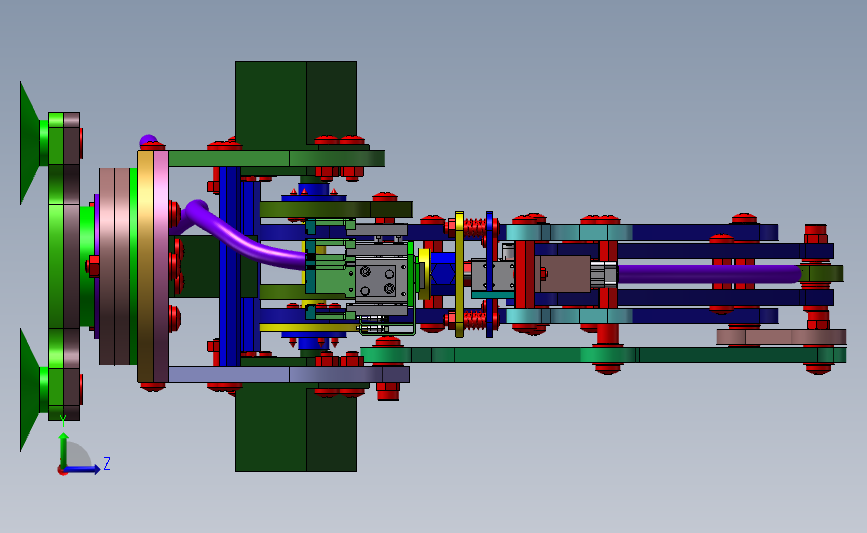Pick the lower-left green suction cup cone
The height and width of the screenshot is (533, 867).
30,390
